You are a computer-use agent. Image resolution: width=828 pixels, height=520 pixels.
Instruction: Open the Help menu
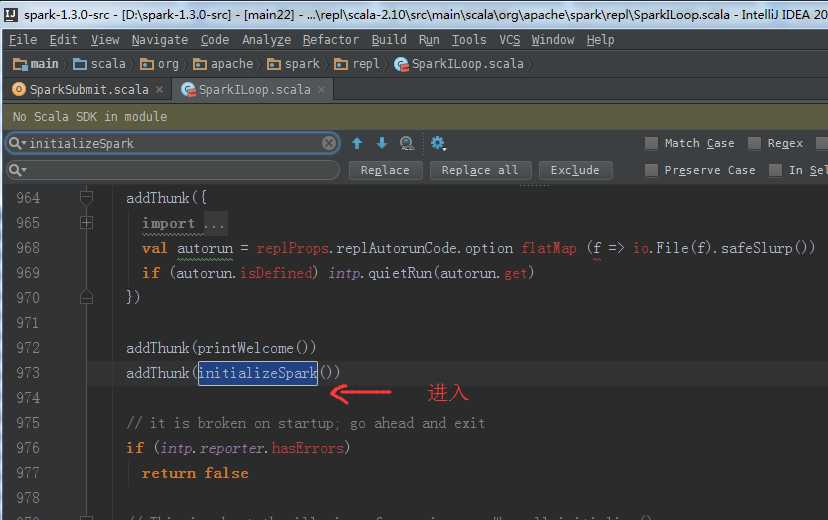600,40
